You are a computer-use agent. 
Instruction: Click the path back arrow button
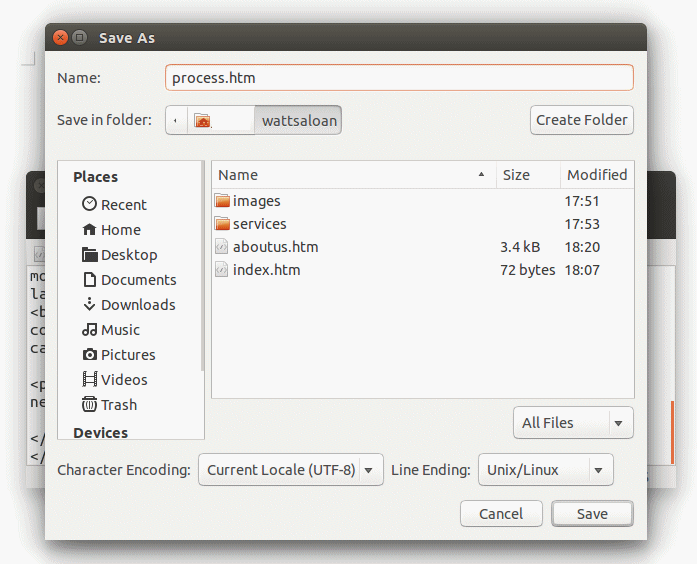(176, 120)
